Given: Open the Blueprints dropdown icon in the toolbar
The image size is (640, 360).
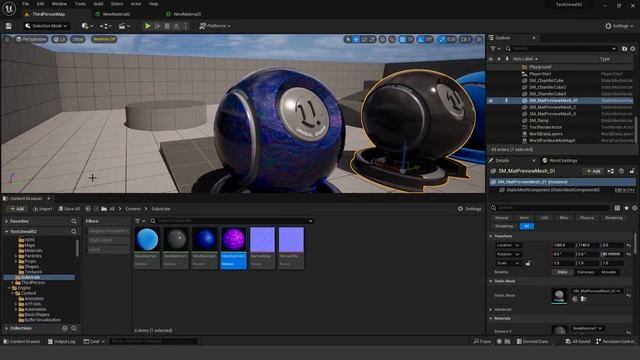Looking at the screenshot, I should tap(105, 26).
